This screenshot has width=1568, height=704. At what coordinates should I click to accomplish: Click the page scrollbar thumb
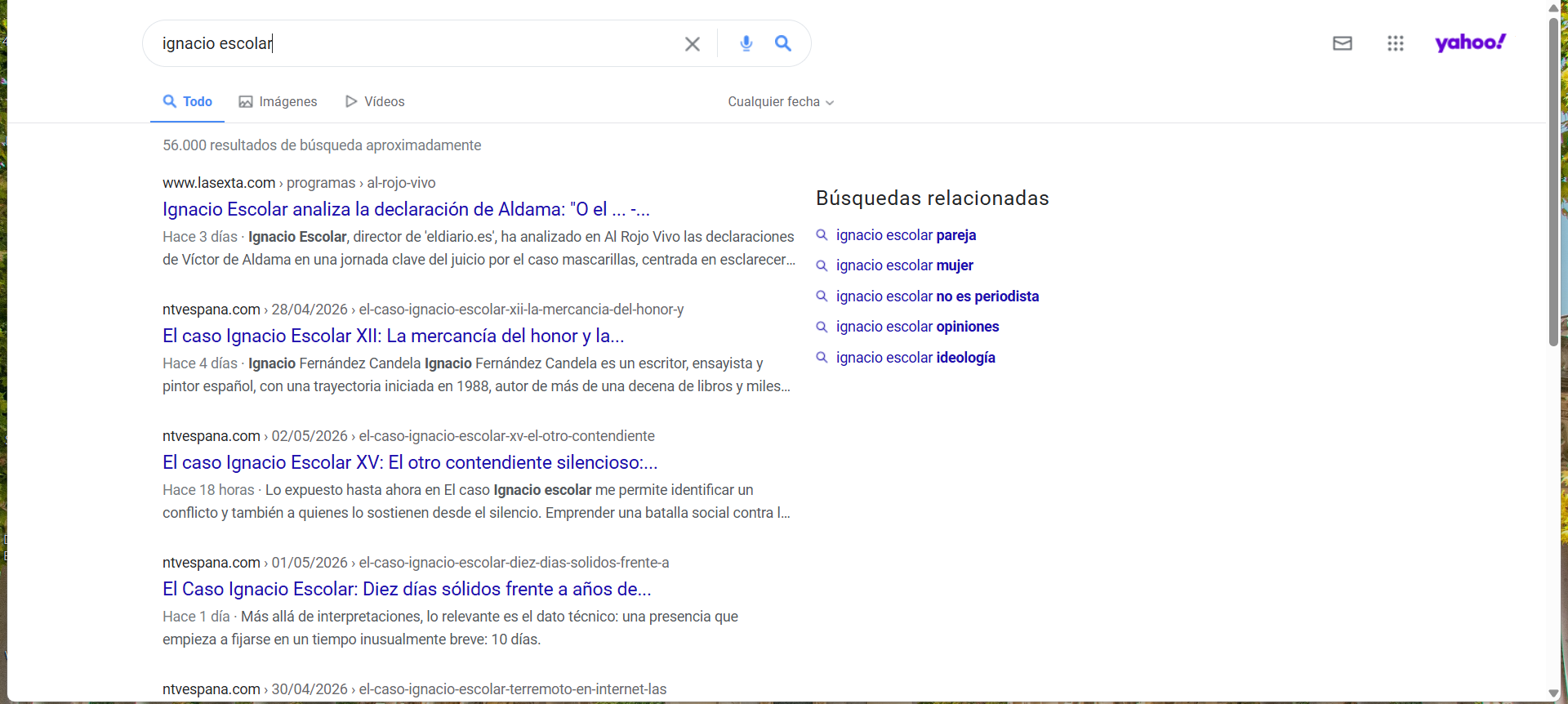[1553, 181]
